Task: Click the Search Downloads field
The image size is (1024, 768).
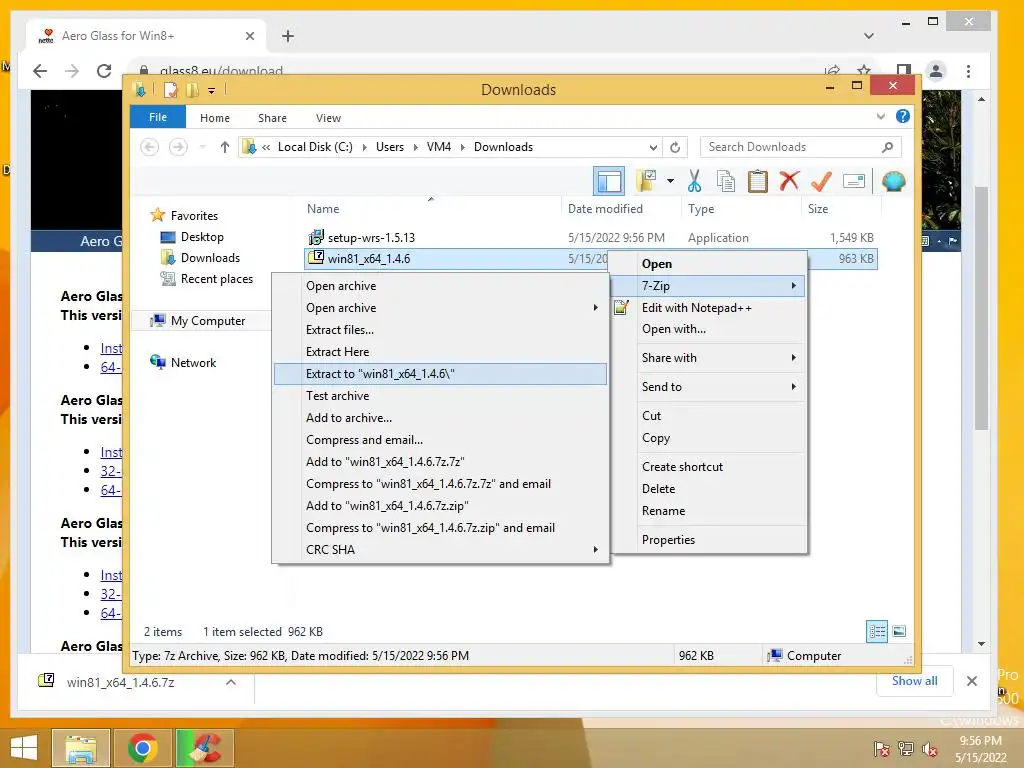Action: click(801, 147)
